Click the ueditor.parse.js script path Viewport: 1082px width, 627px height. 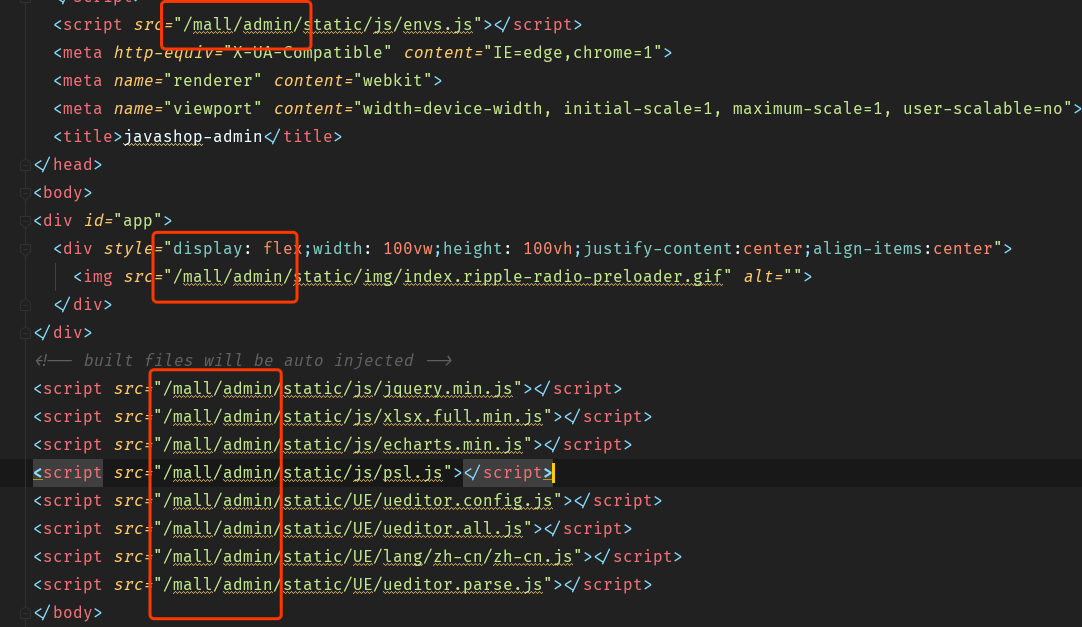[x=353, y=585]
